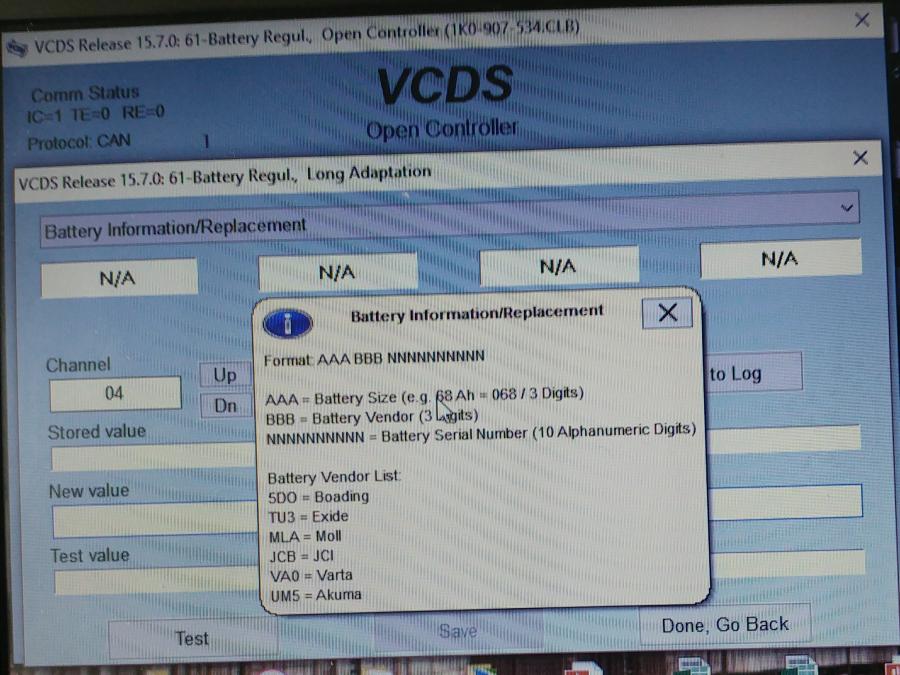Screen dimensions: 900x675
Task: Close the Long Adaptation window
Action: (859, 158)
